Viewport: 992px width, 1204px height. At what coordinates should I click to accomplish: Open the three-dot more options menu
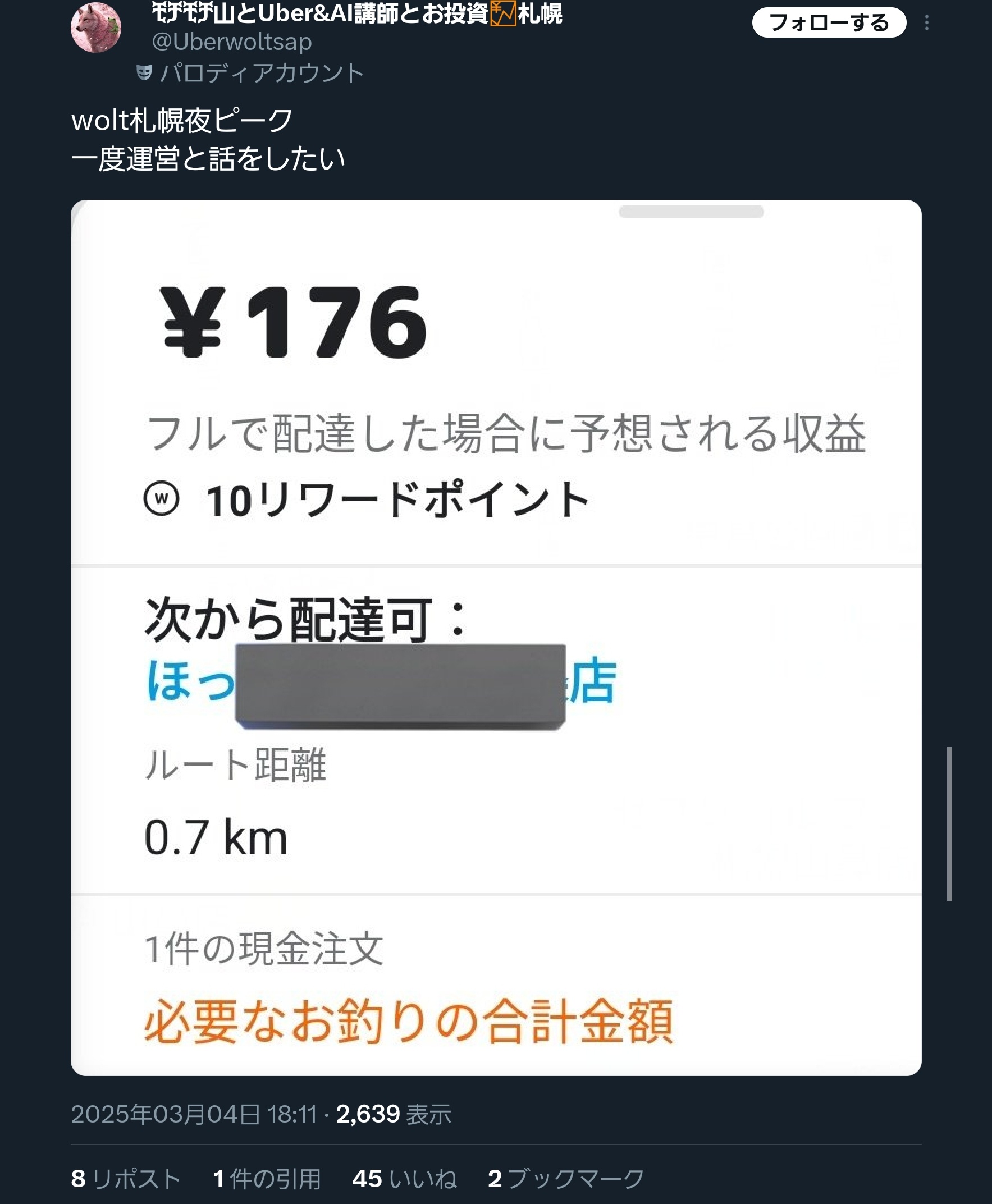tap(926, 23)
